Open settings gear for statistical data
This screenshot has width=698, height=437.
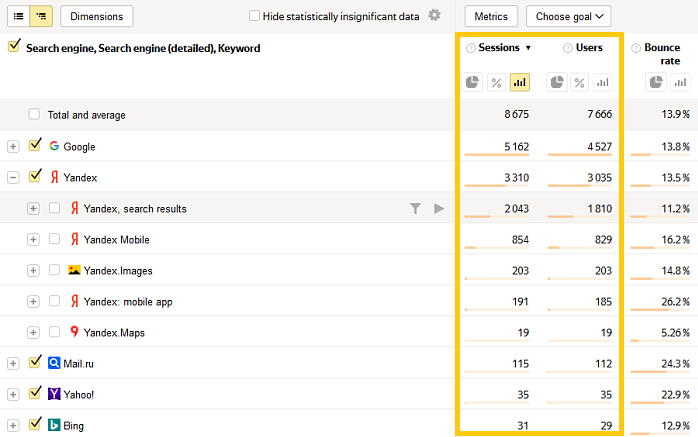[x=434, y=15]
